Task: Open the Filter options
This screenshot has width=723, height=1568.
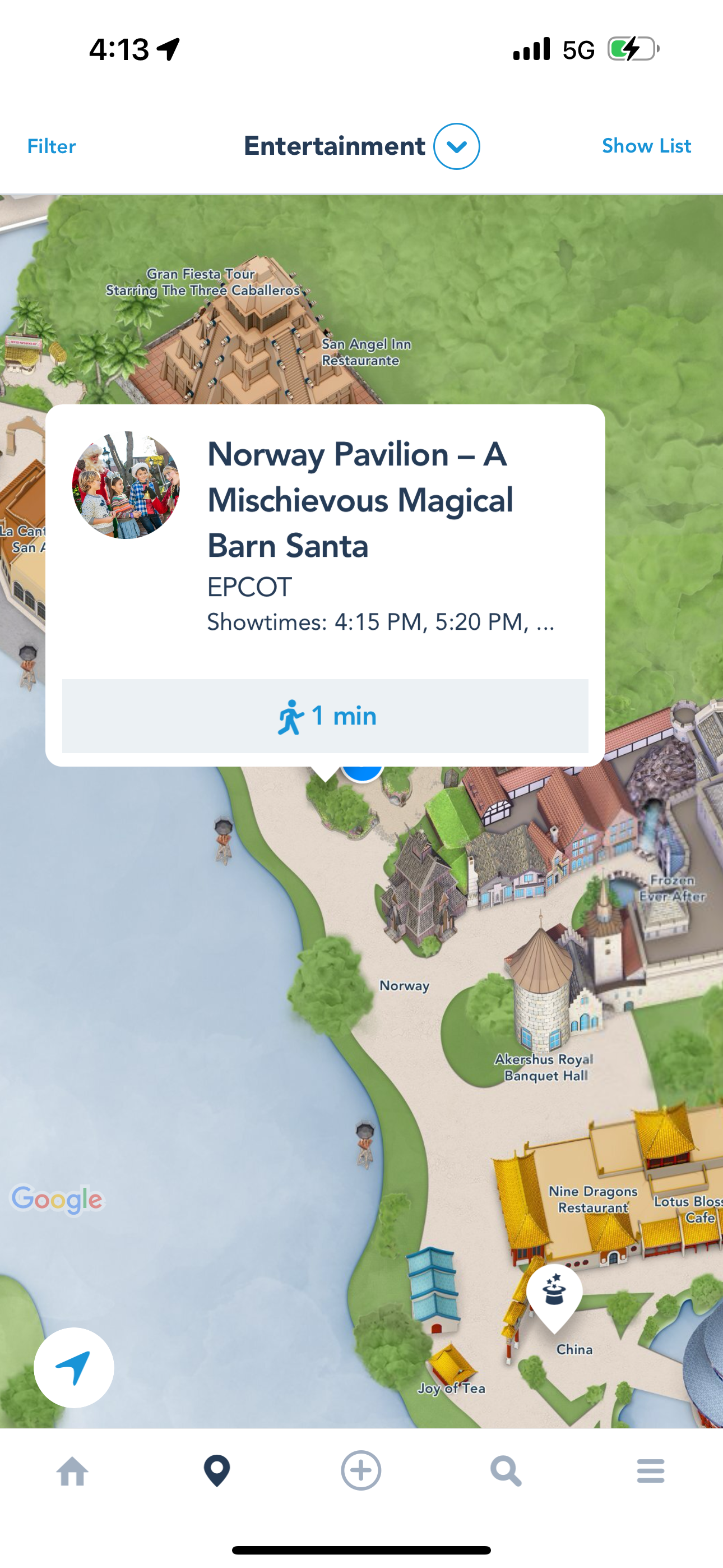Action: pyautogui.click(x=52, y=146)
